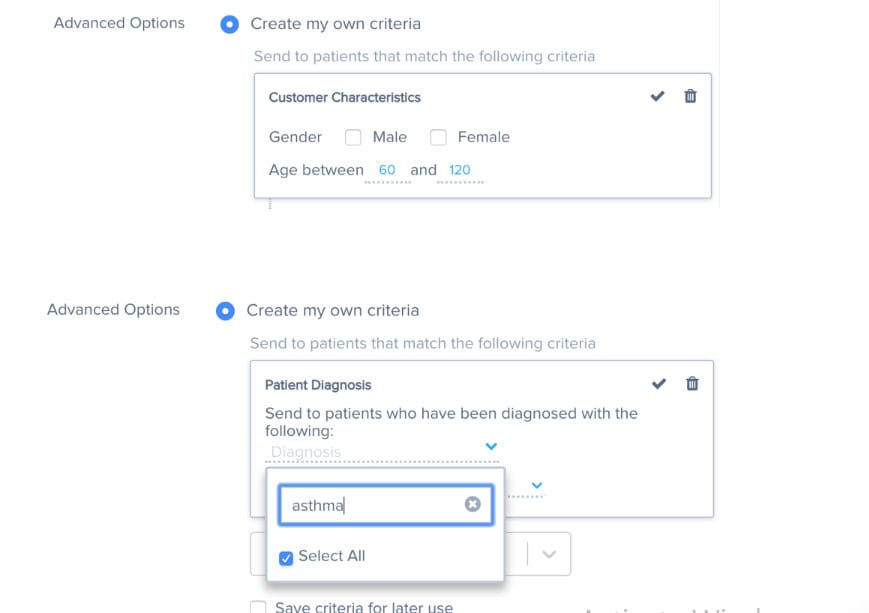
Task: Expand the Diagnosis dropdown arrow
Action: (x=491, y=446)
